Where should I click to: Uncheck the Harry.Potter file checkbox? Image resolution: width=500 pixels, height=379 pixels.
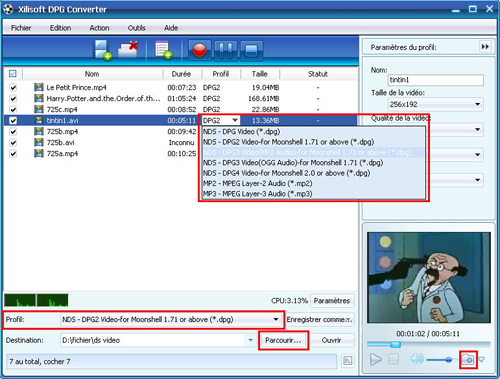point(13,99)
